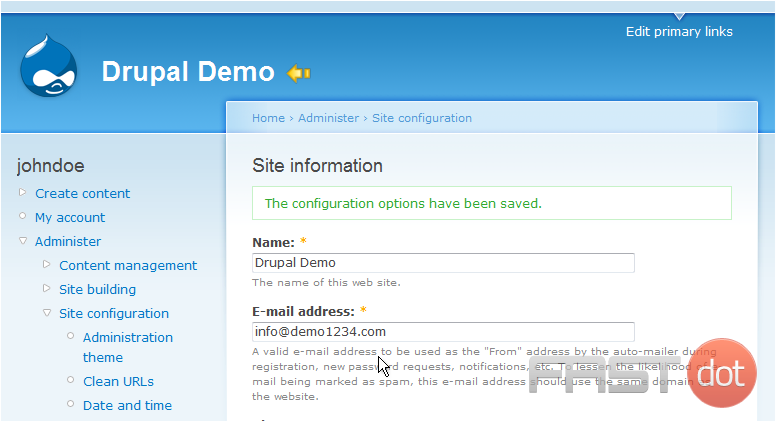Expand the Create content arrow
The width and height of the screenshot is (776, 422).
click(x=22, y=192)
